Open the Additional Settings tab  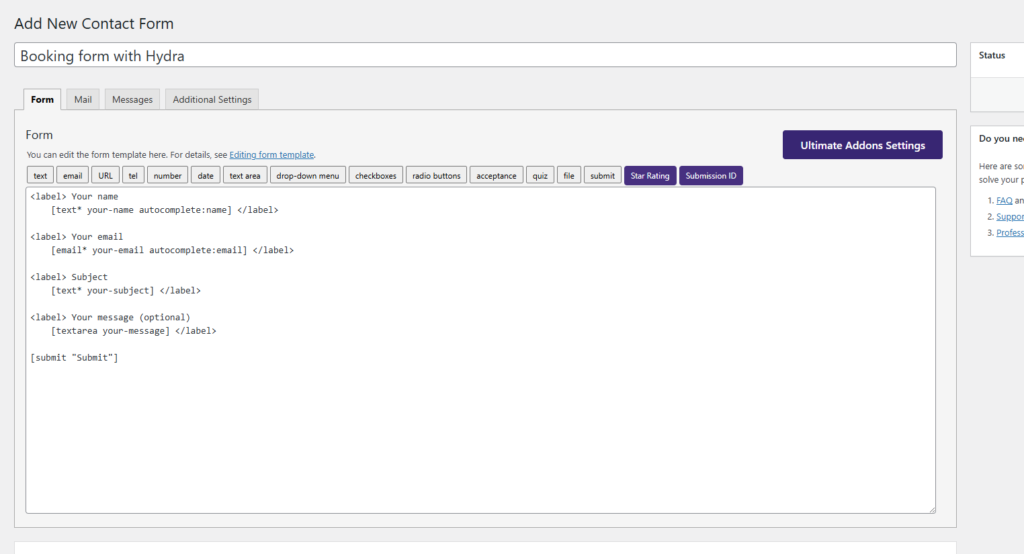point(212,99)
